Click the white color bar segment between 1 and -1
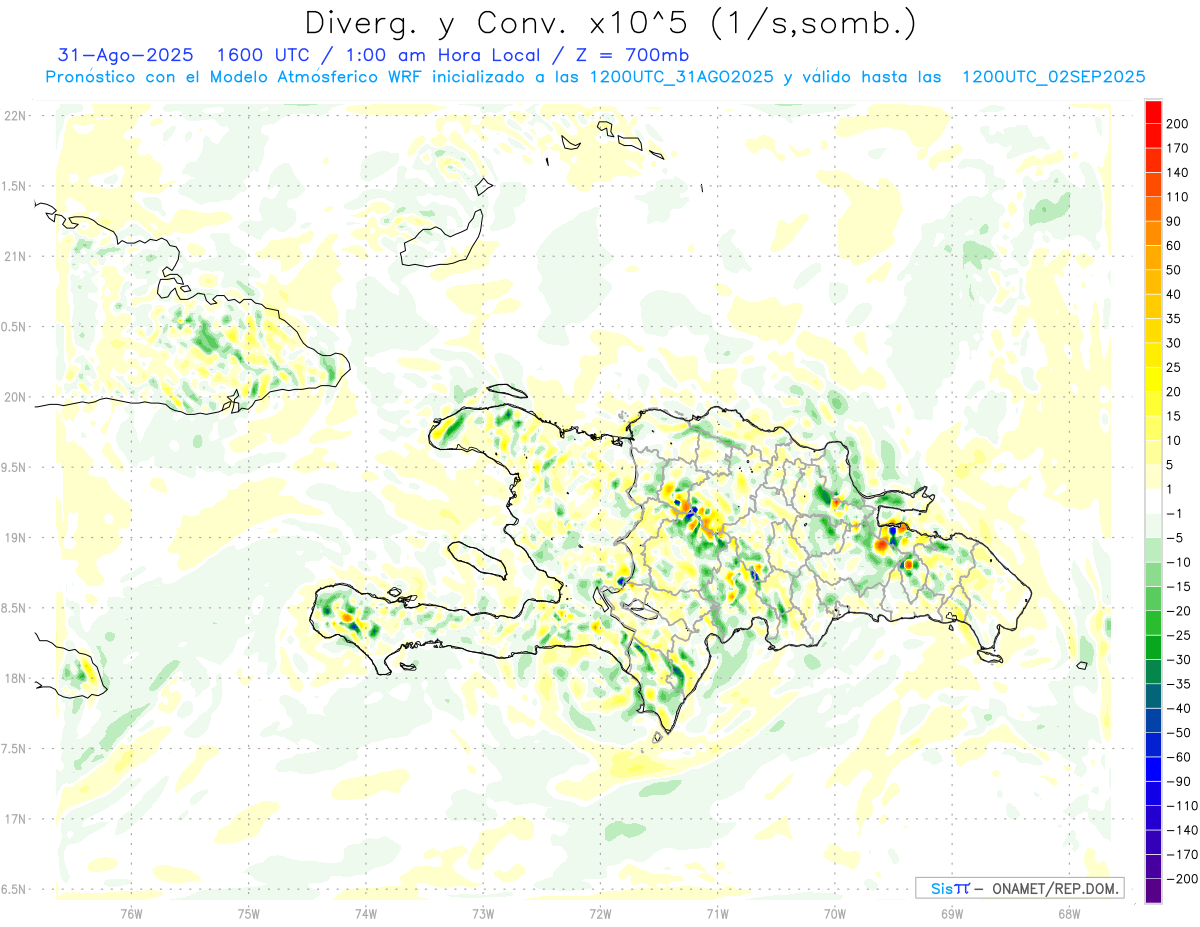This screenshot has height=927, width=1200. [x=1154, y=502]
